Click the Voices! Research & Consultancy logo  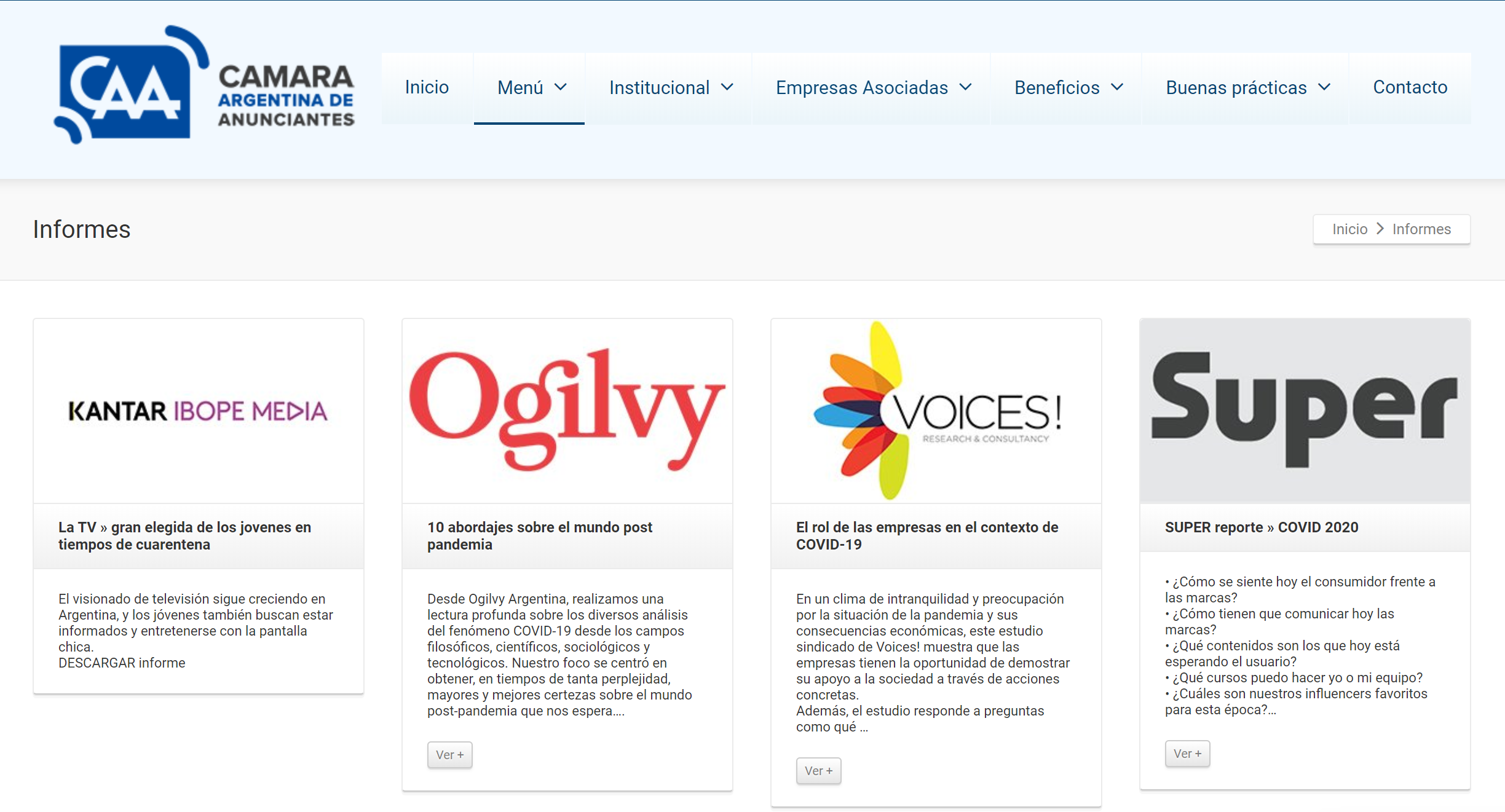pyautogui.click(x=934, y=409)
